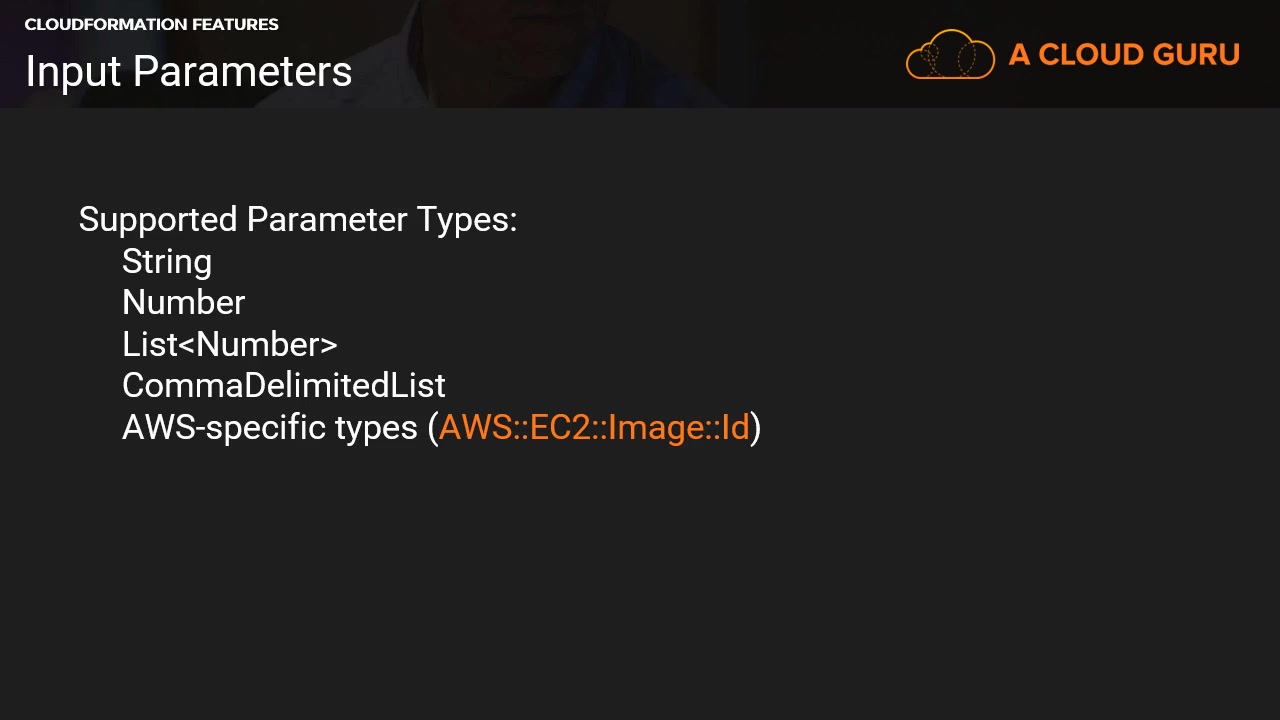Click the "A CLOUD GURU" brand text

pos(1123,55)
